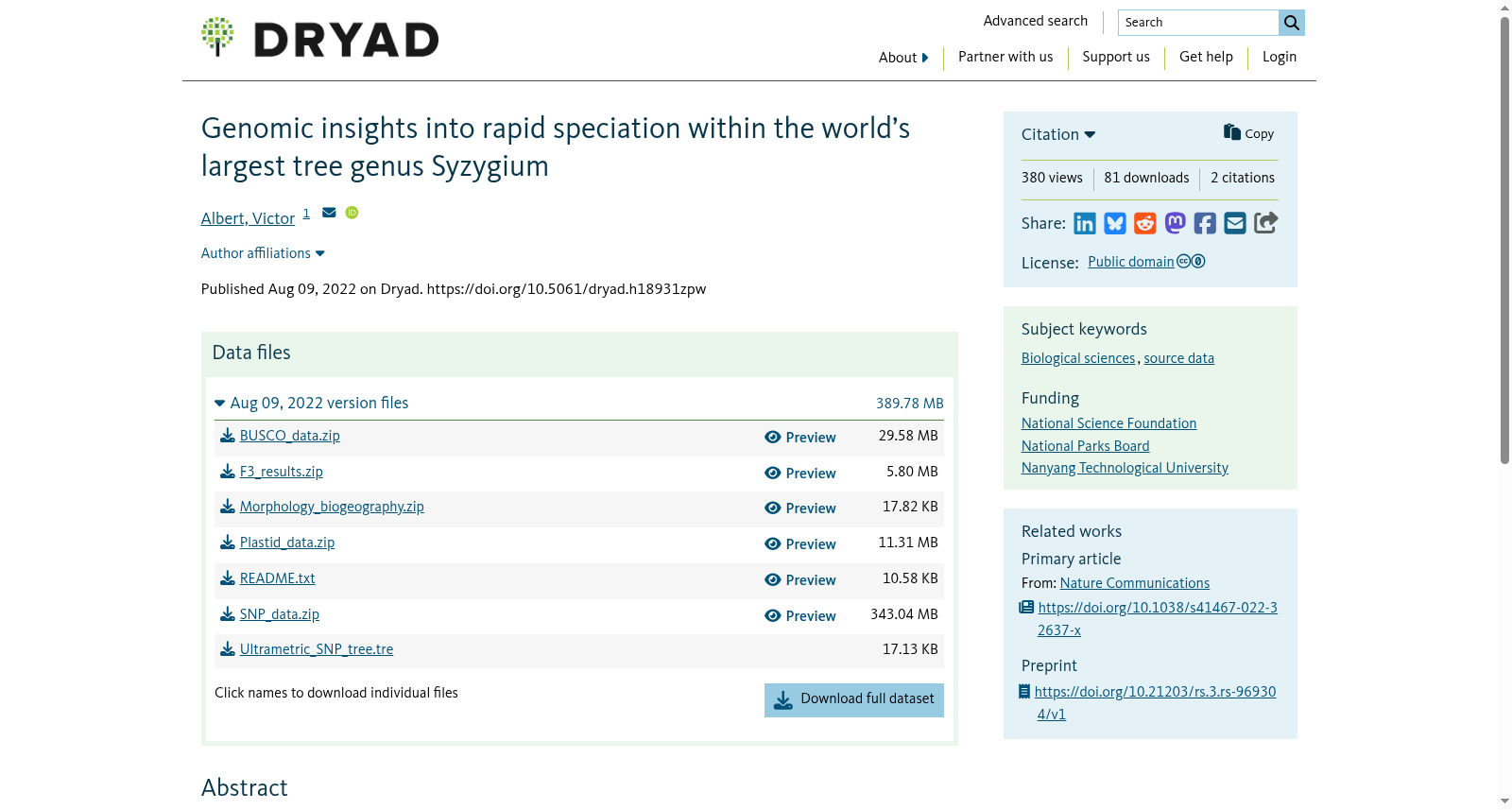
Task: Click download icon for BUSCO_data.zip
Action: click(x=228, y=436)
